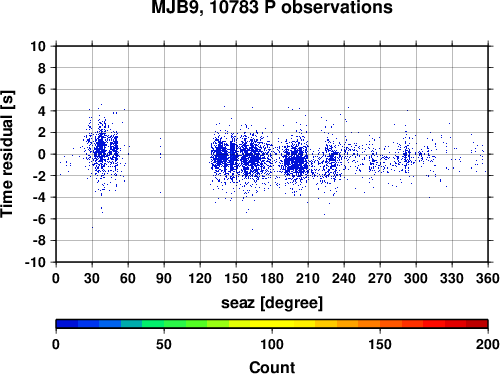Click the colorbar 100 tick label

[272, 344]
